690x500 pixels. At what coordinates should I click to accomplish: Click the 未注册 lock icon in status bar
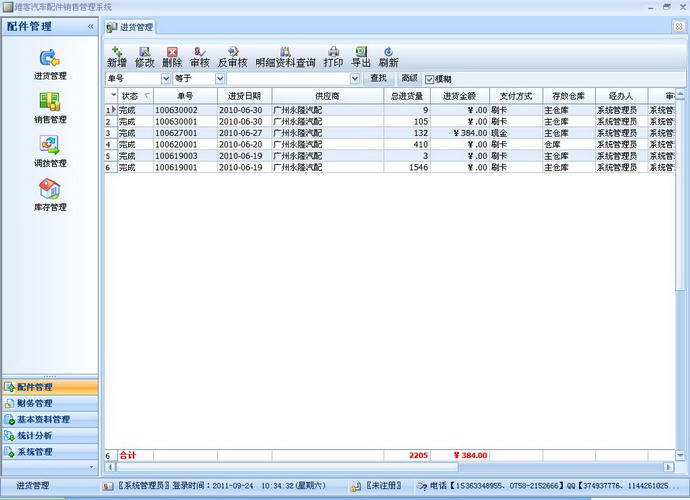point(356,486)
